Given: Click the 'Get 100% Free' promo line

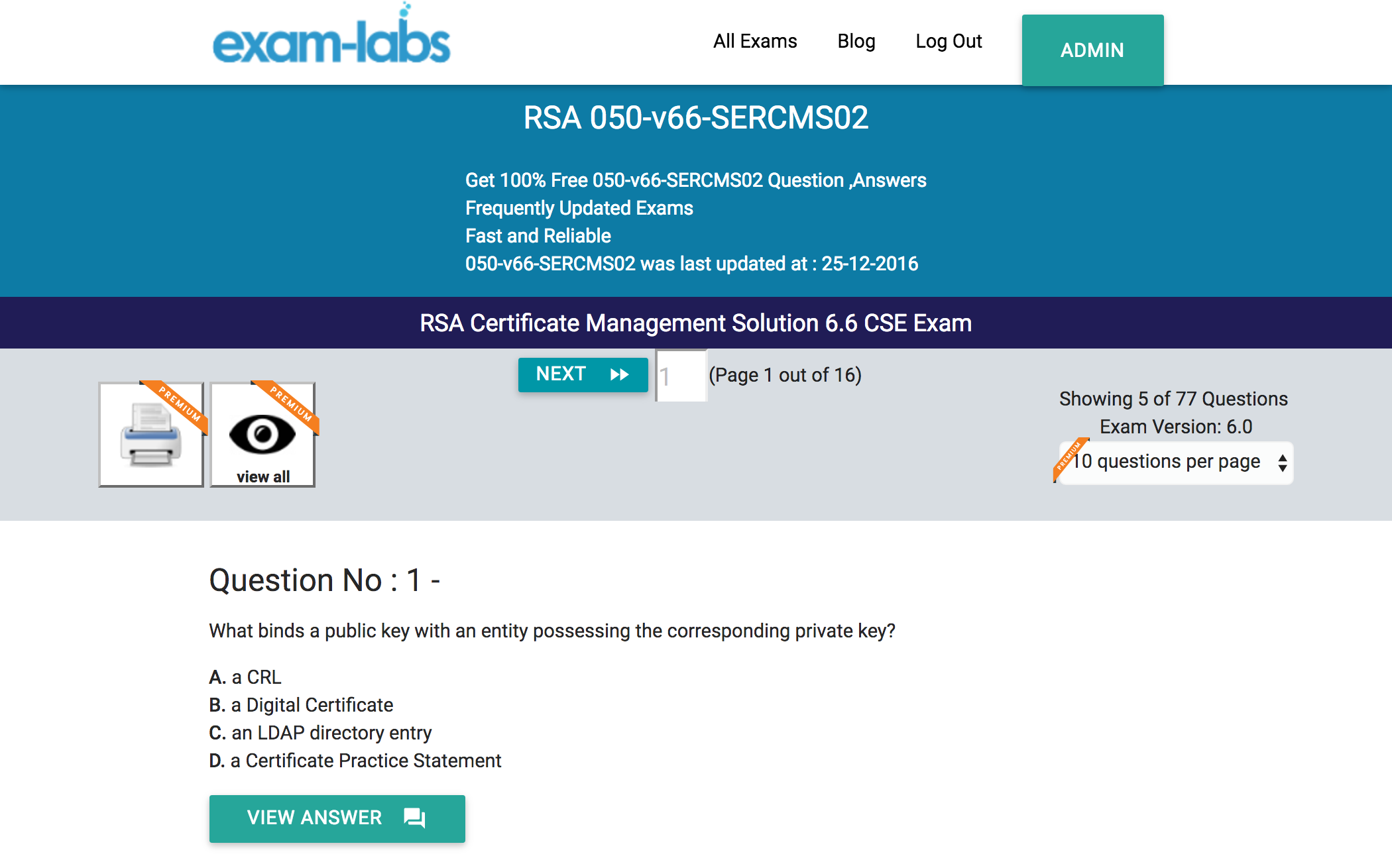Looking at the screenshot, I should (x=695, y=180).
